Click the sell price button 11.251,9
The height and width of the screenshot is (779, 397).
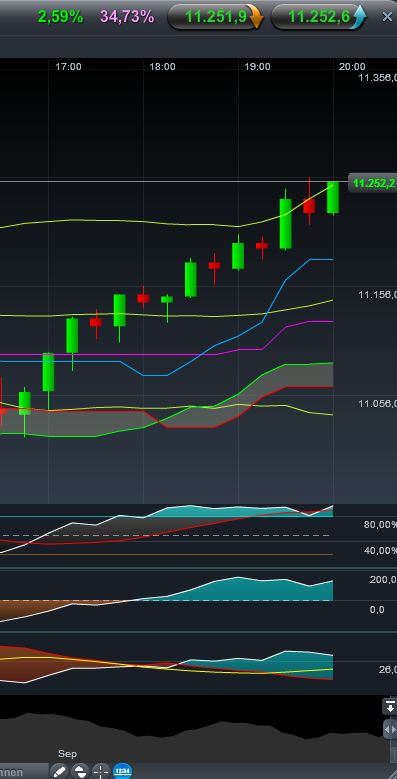[215, 17]
